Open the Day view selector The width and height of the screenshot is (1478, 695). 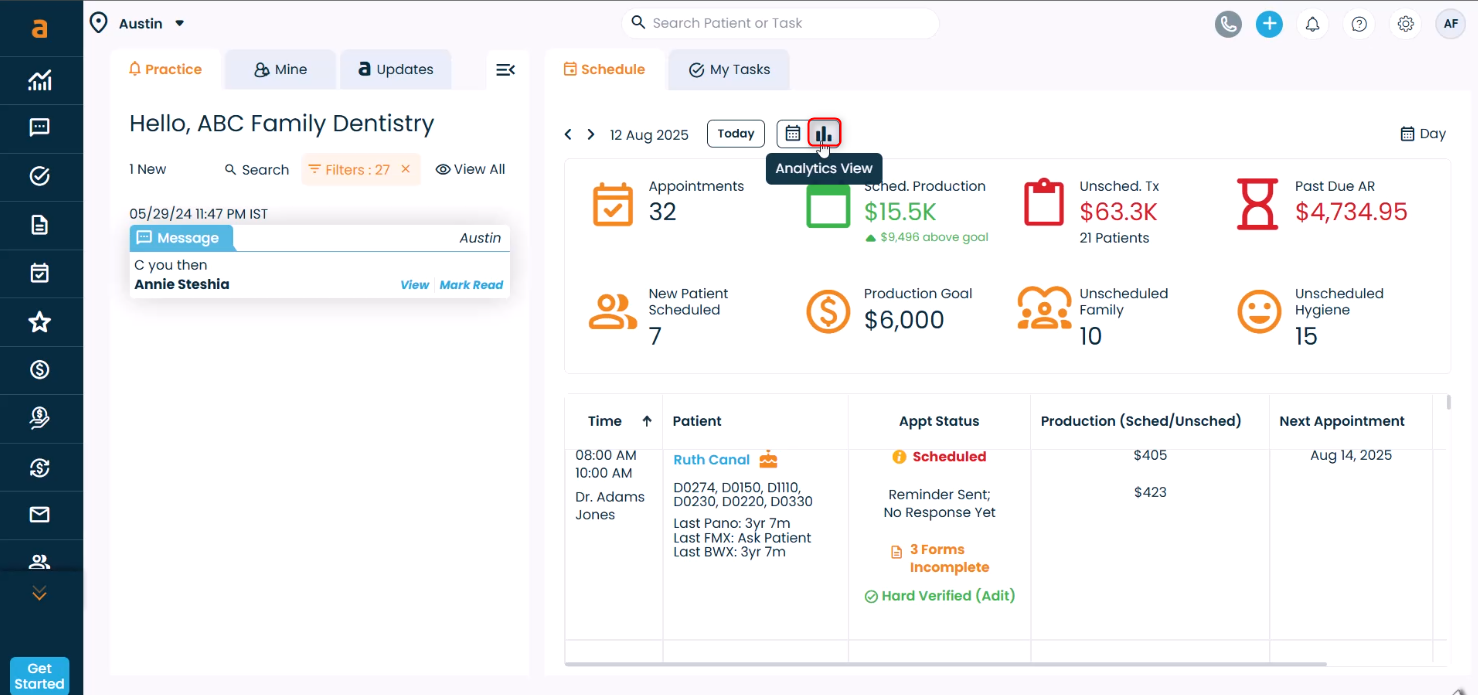pos(1422,134)
